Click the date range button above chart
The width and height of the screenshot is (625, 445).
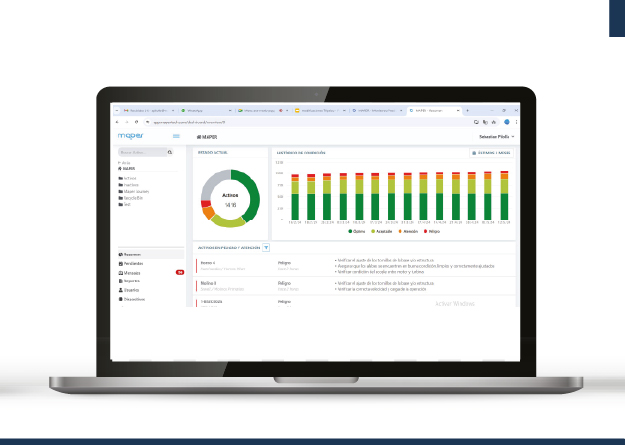pos(491,153)
